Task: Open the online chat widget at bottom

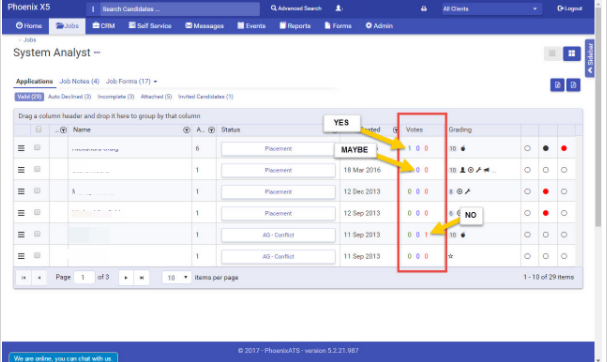Action: (x=63, y=358)
